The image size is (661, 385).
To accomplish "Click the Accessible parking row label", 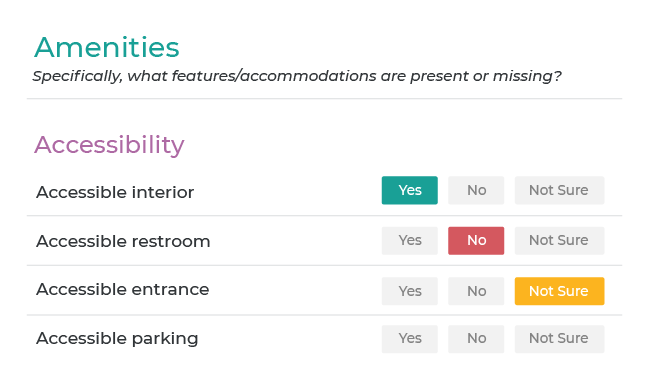I will coord(117,339).
